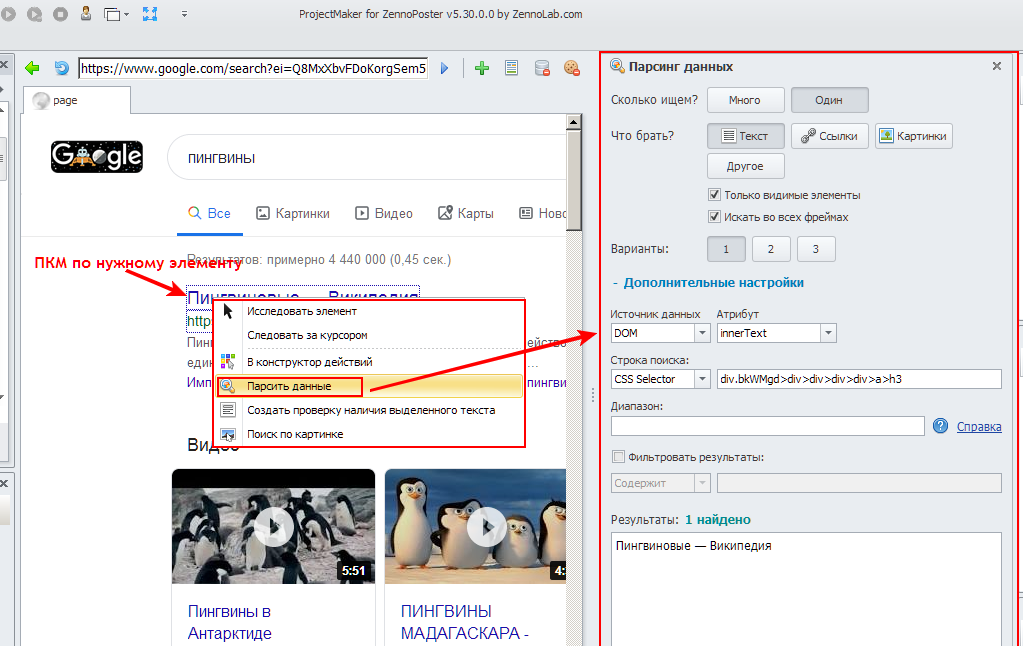Open the page source viewer icon
The image size is (1023, 646).
(512, 68)
